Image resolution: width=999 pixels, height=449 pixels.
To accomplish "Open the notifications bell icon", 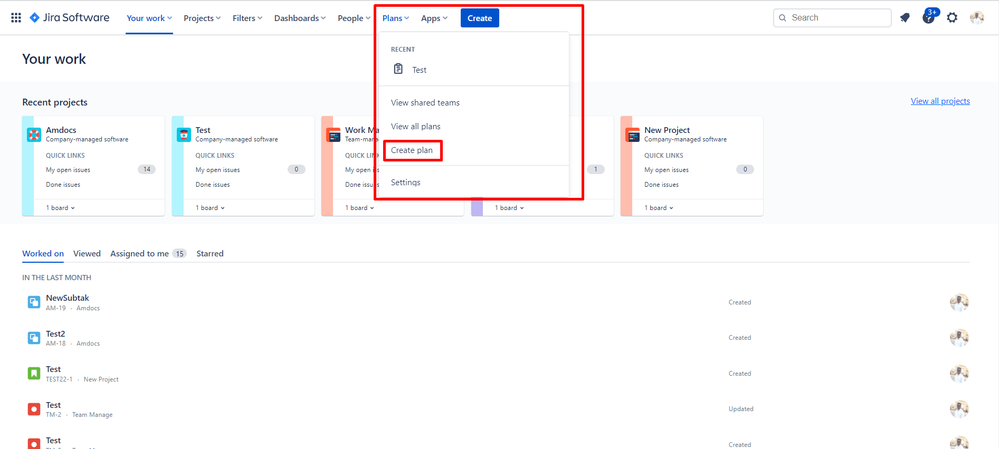I will pos(905,18).
